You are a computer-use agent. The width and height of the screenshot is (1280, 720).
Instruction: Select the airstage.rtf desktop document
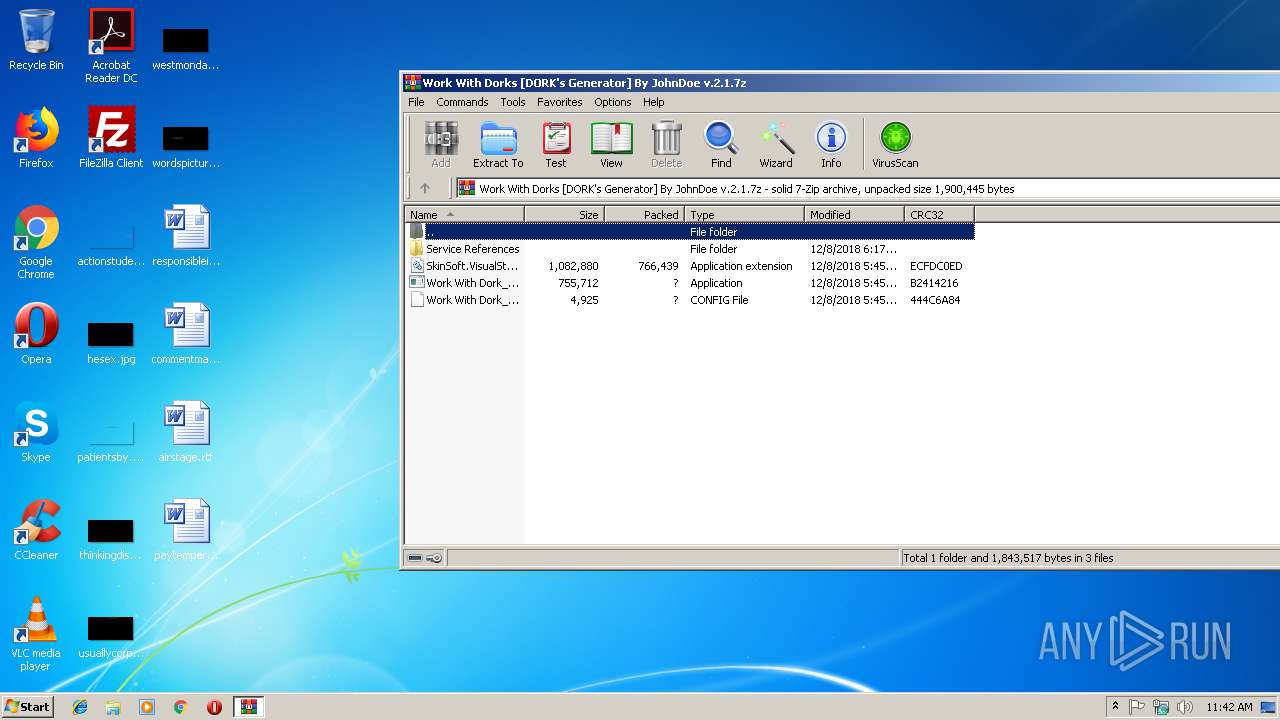pyautogui.click(x=186, y=432)
